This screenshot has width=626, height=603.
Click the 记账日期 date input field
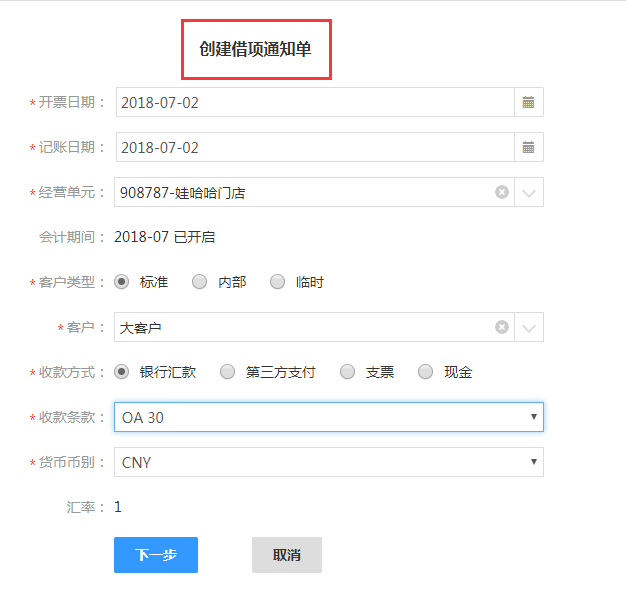click(x=315, y=147)
